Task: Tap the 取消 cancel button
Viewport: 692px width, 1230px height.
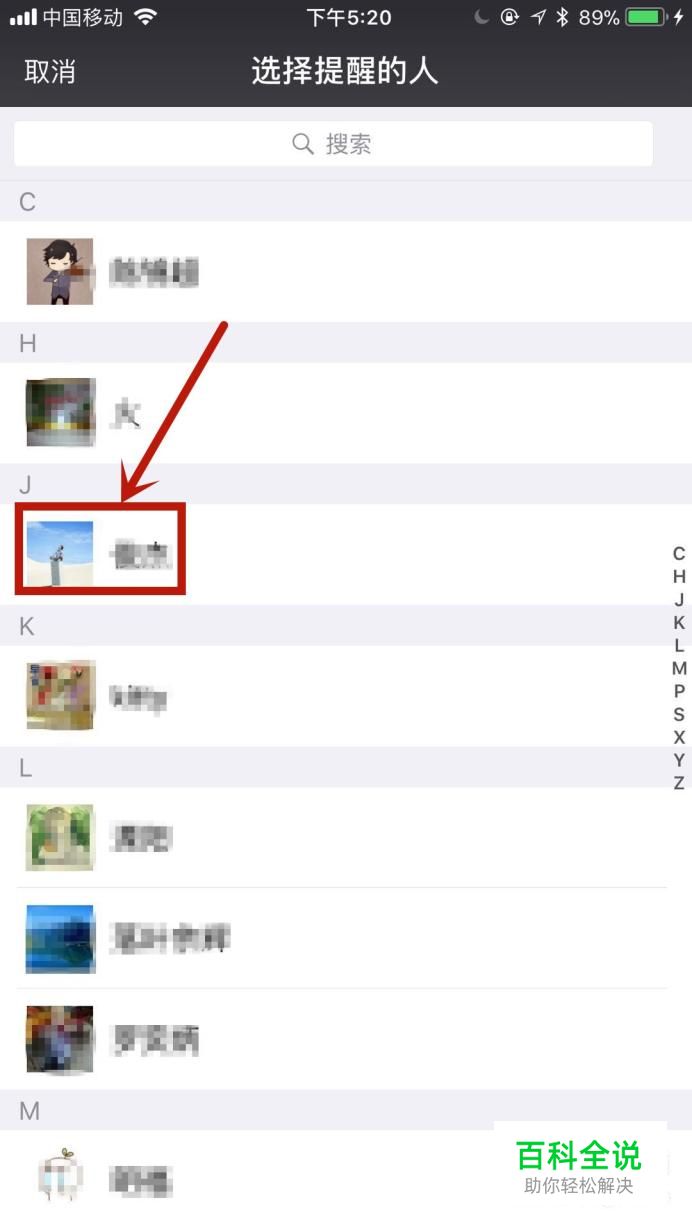Action: pos(50,72)
